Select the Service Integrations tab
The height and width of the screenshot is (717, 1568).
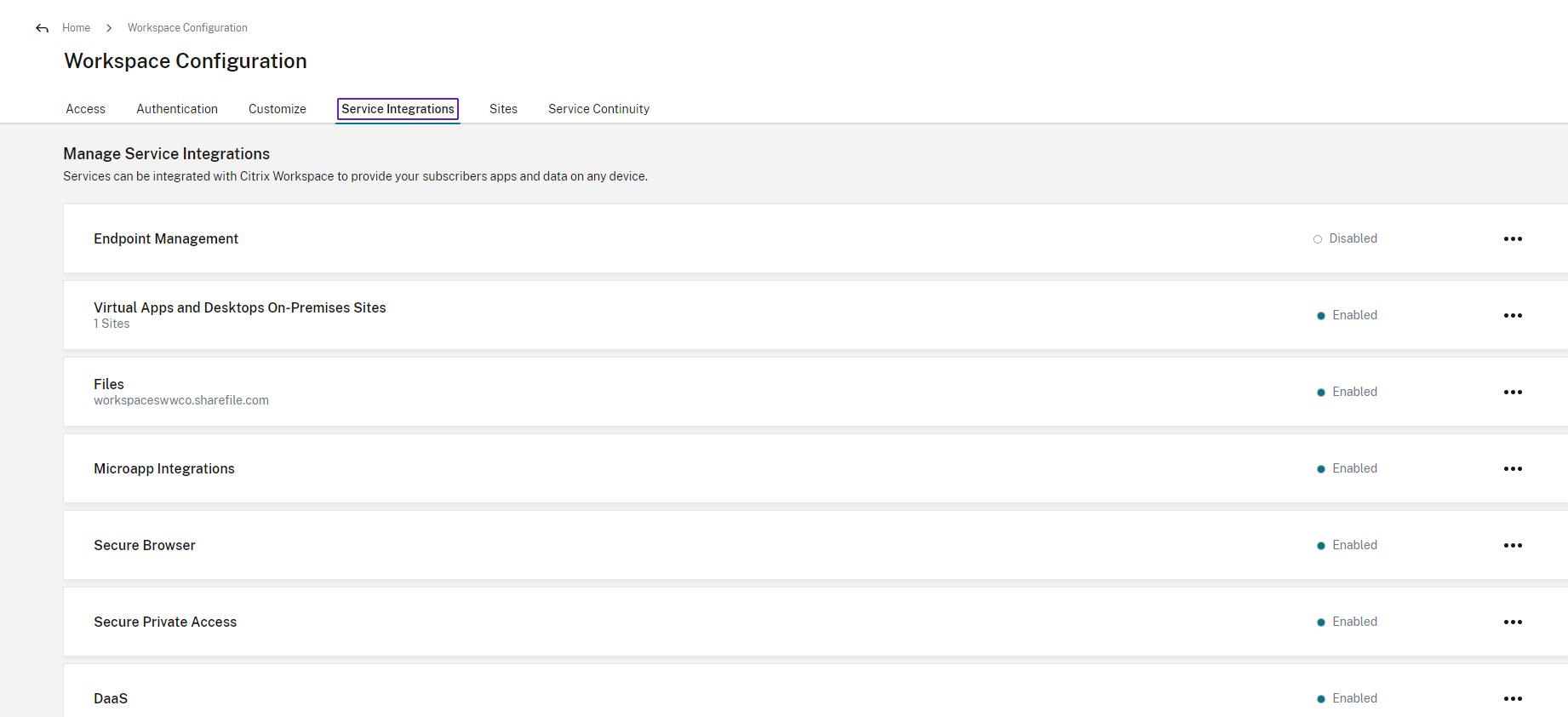[398, 109]
